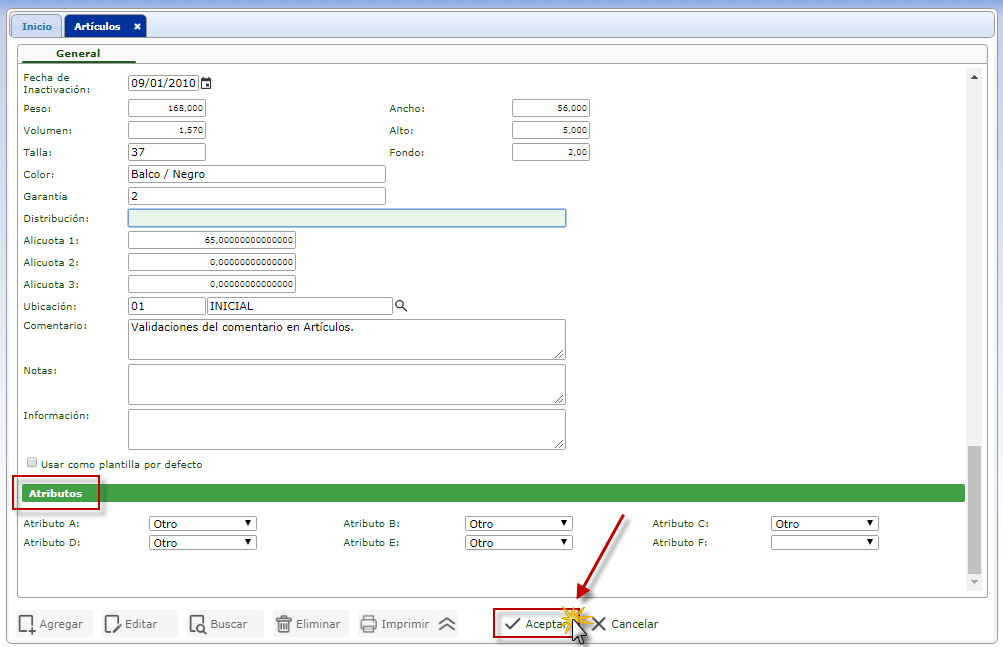This screenshot has height=647, width=1003.
Task: Click the search magnifier next to Ubicación
Action: [x=401, y=306]
